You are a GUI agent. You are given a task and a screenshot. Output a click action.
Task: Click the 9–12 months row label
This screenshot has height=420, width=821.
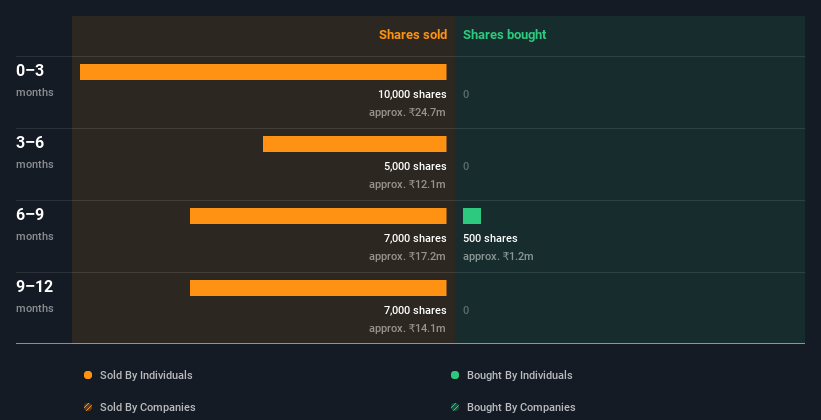[35, 296]
